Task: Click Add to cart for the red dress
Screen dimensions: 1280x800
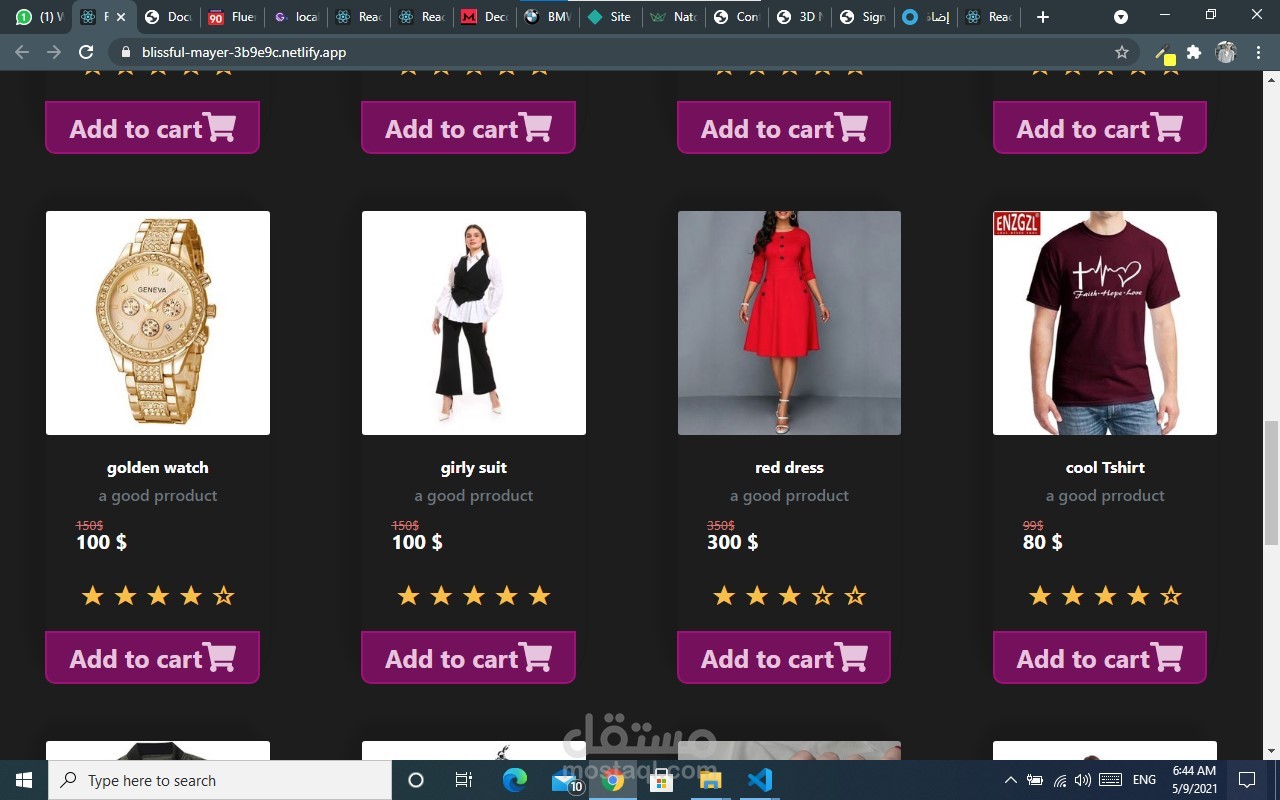Action: pyautogui.click(x=783, y=658)
